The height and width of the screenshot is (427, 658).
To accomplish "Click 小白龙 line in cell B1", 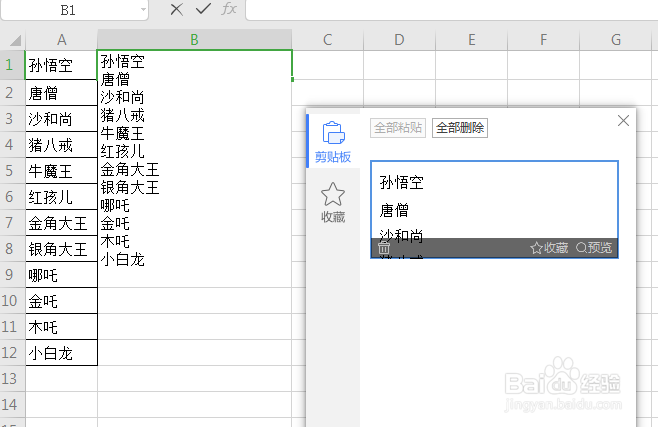I will click(x=123, y=260).
